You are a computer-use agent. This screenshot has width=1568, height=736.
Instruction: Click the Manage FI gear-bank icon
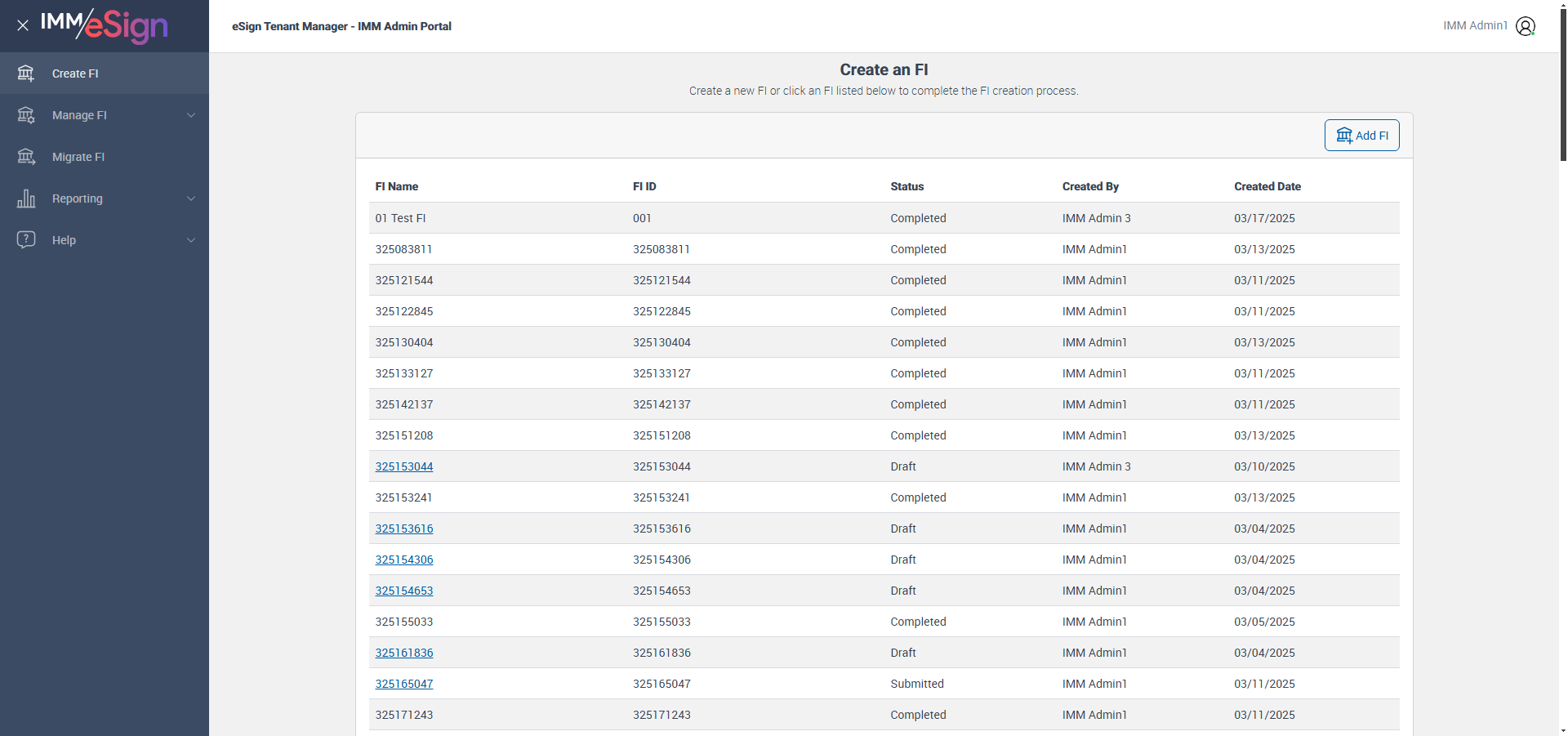[26, 115]
